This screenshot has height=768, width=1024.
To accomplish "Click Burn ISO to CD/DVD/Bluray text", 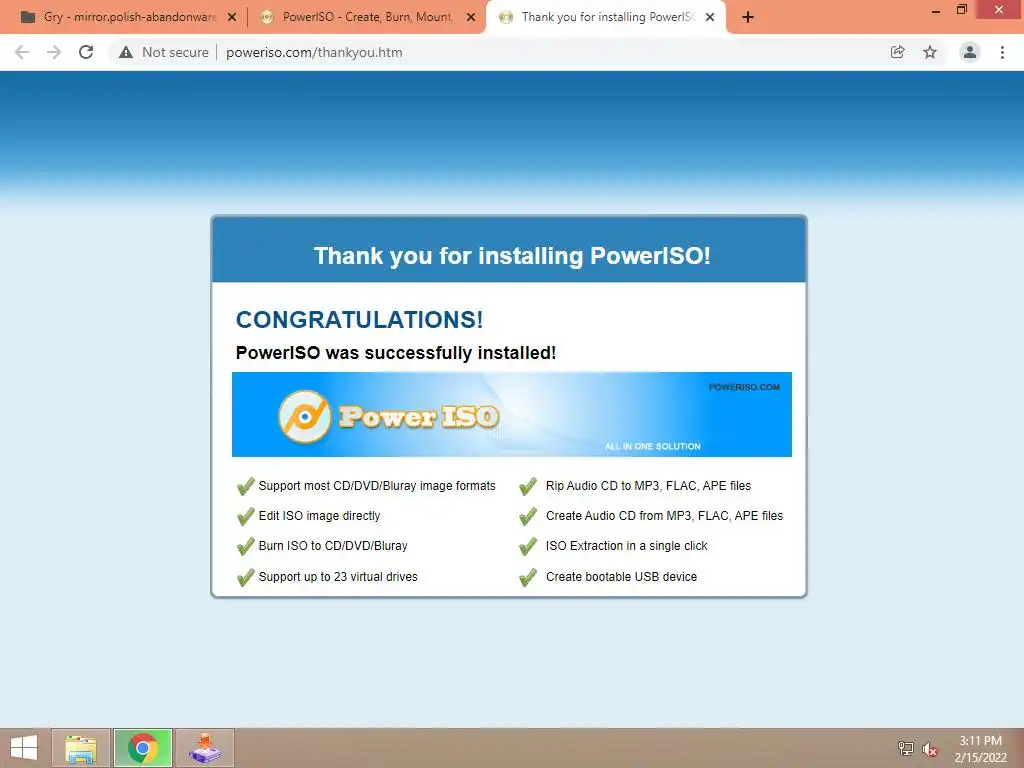I will pos(333,546).
